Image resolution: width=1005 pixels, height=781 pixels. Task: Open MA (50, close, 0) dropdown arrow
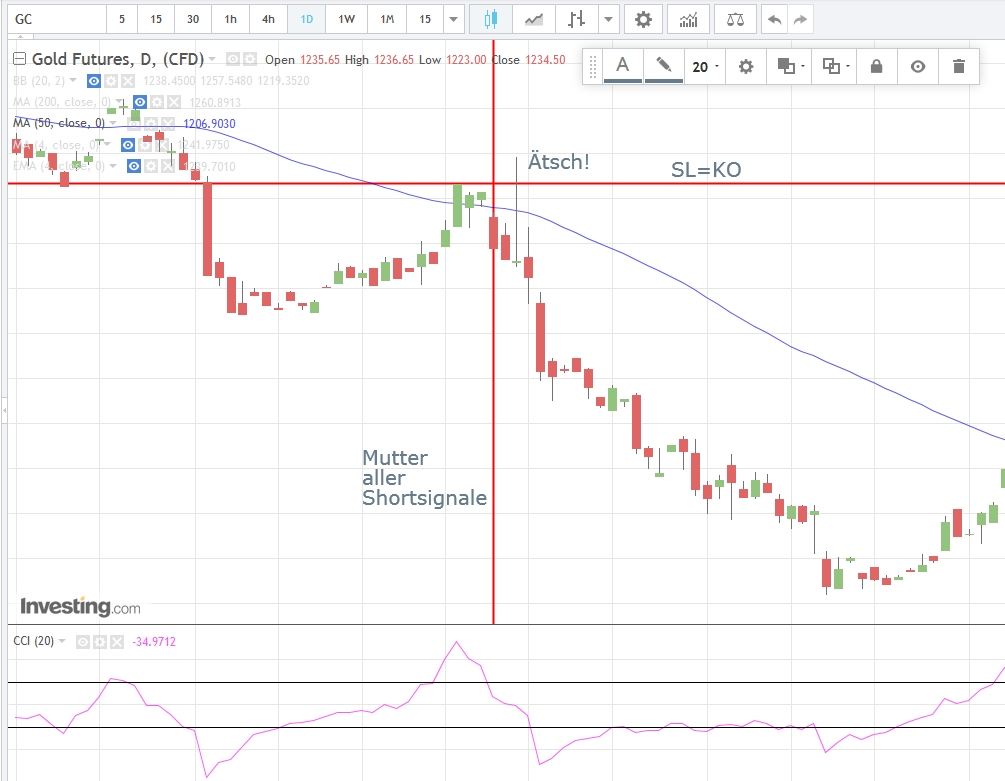(x=113, y=123)
